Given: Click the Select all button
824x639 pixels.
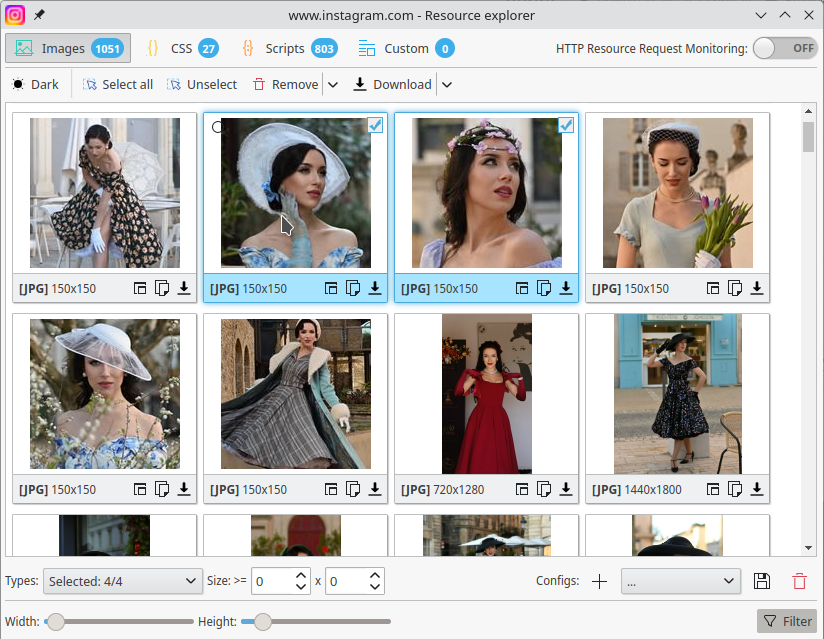Looking at the screenshot, I should (x=118, y=85).
